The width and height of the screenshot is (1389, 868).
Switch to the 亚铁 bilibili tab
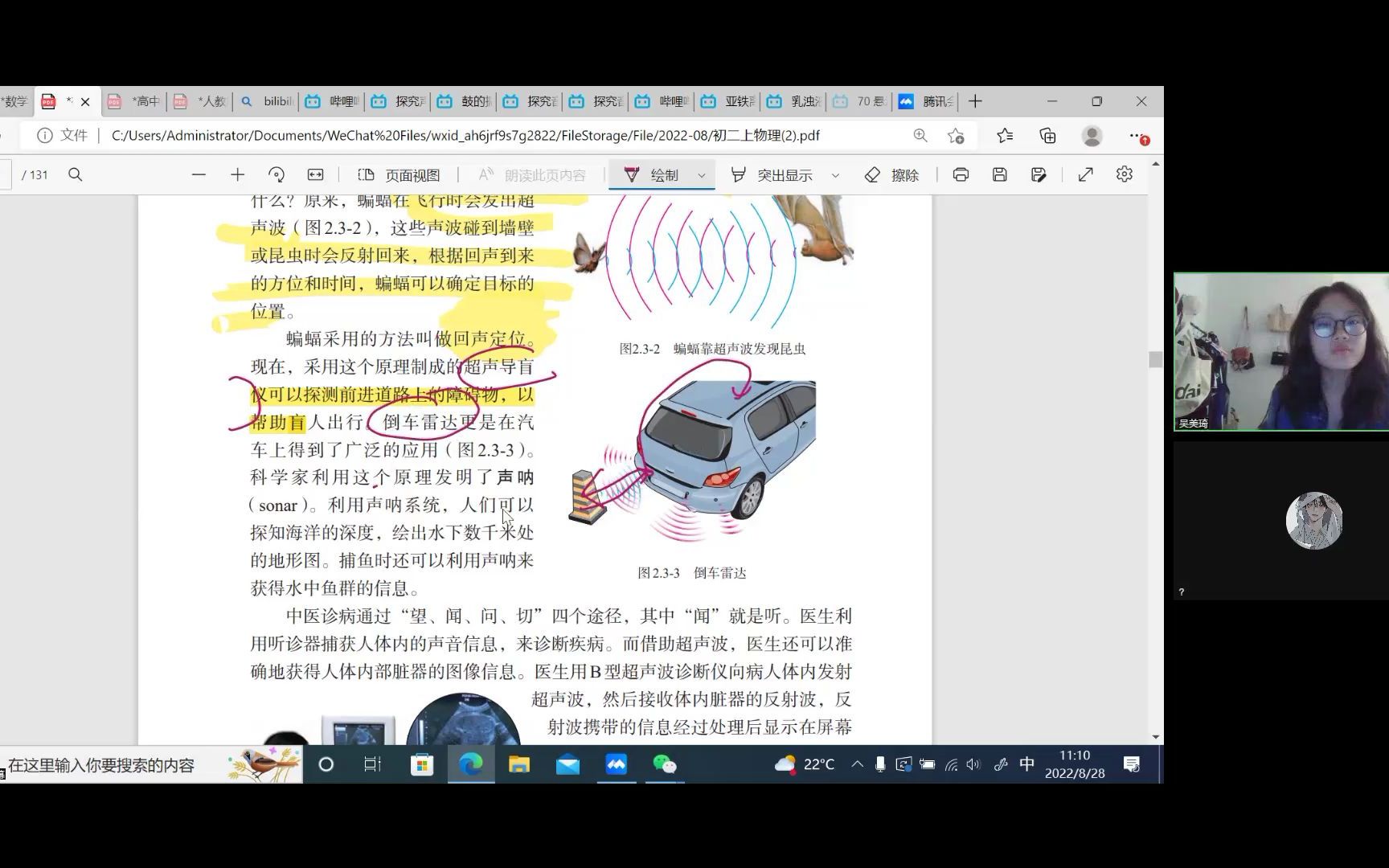point(727,101)
